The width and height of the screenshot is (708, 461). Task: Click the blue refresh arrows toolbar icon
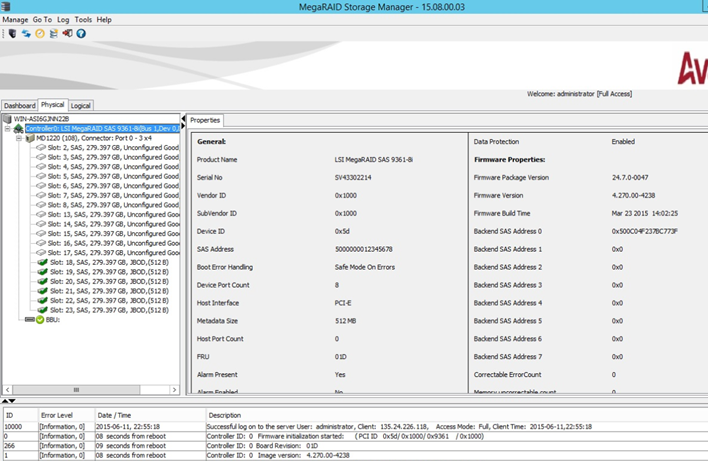[x=26, y=33]
